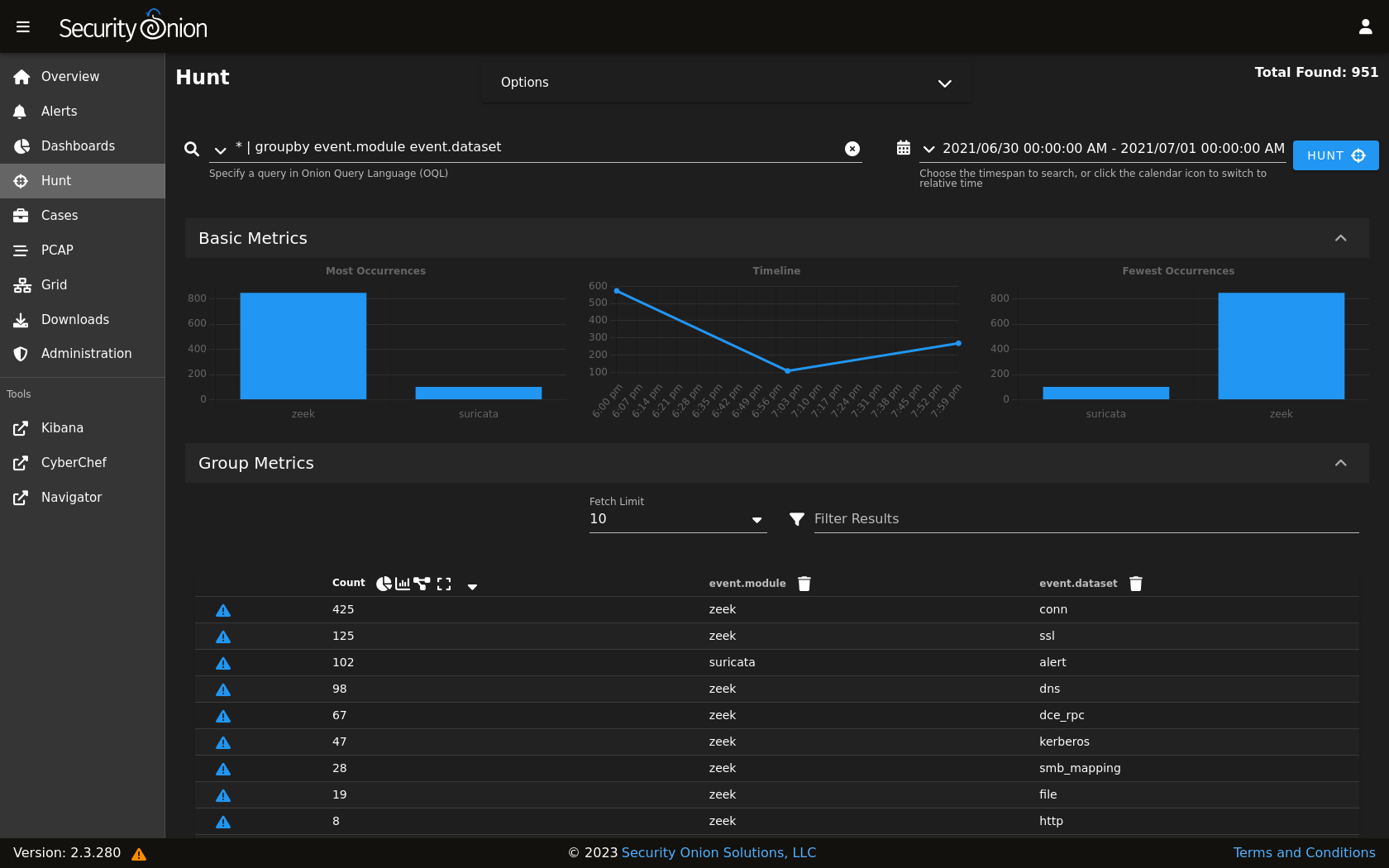Collapse the Basic Metrics section
This screenshot has width=1389, height=868.
click(1340, 238)
